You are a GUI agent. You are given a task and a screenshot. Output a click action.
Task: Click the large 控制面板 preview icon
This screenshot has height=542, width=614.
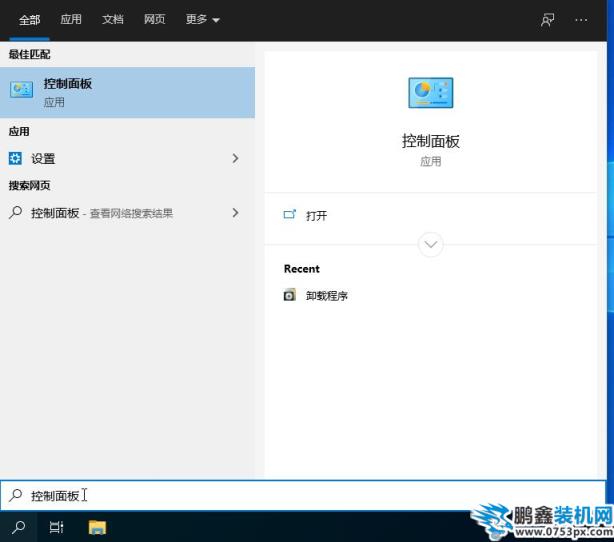[x=430, y=93]
